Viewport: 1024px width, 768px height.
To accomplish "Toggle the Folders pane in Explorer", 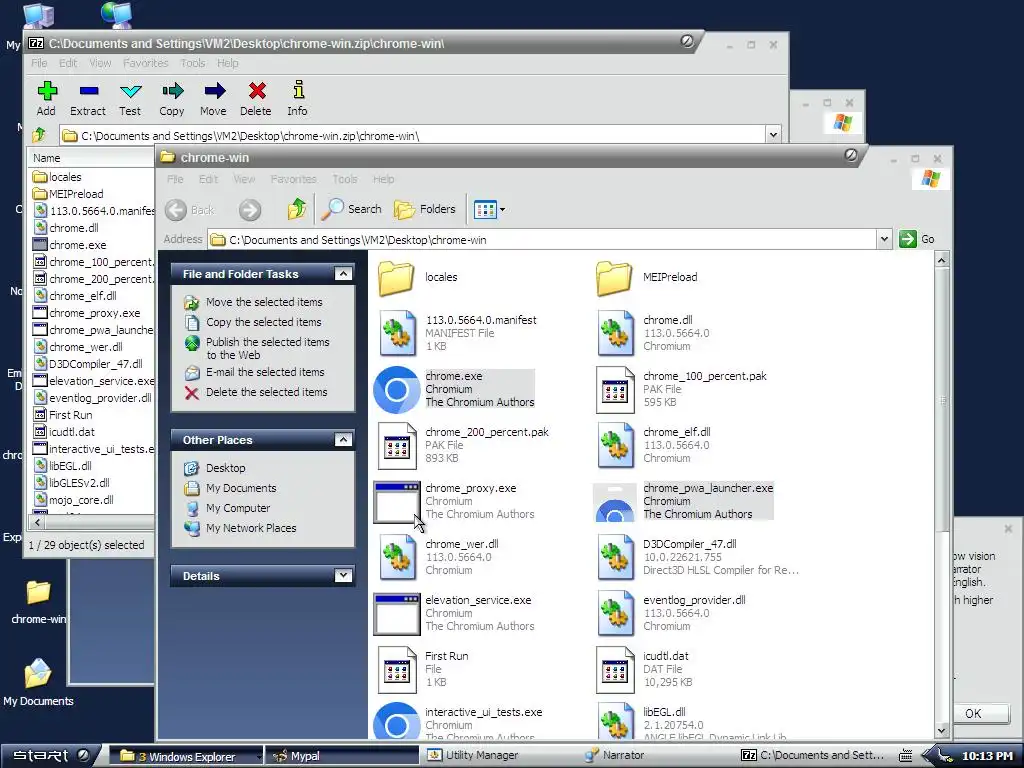I will coord(425,209).
